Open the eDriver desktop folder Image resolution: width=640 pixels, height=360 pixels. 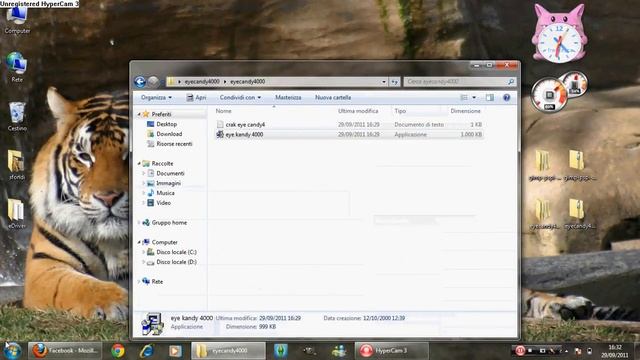pos(17,214)
